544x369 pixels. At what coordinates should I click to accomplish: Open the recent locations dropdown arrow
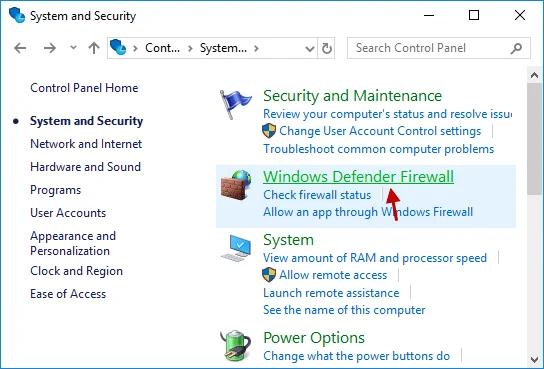pos(73,48)
